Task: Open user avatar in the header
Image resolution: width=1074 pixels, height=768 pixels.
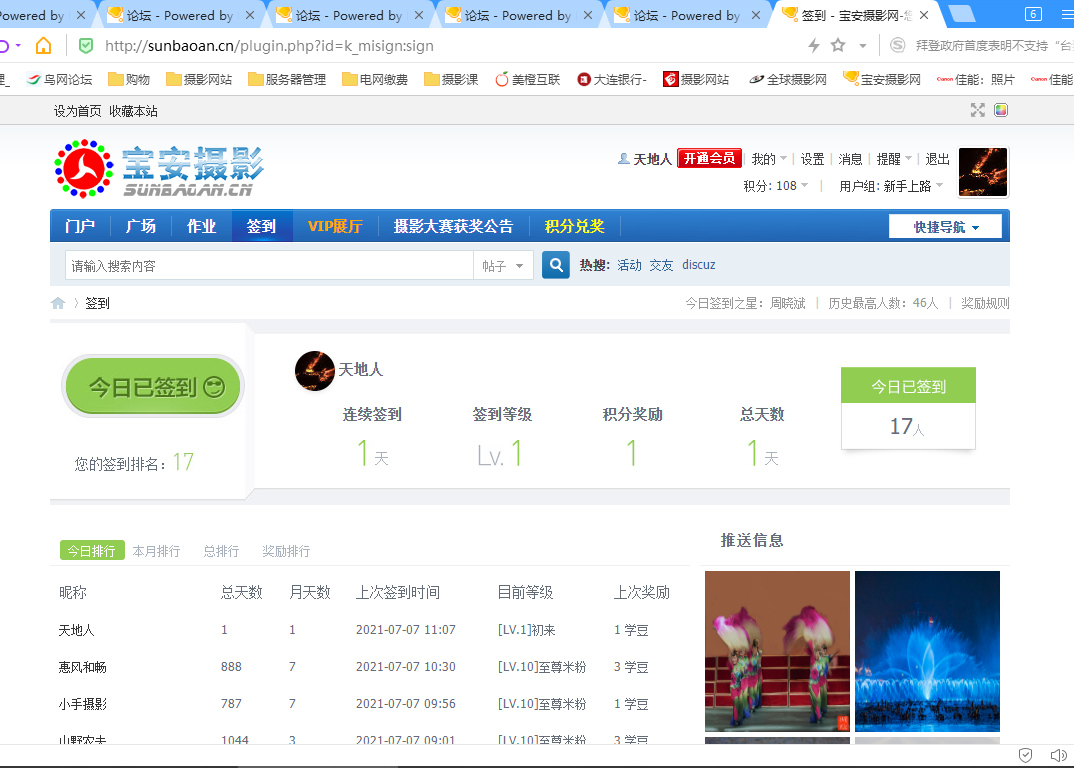Action: click(x=983, y=171)
